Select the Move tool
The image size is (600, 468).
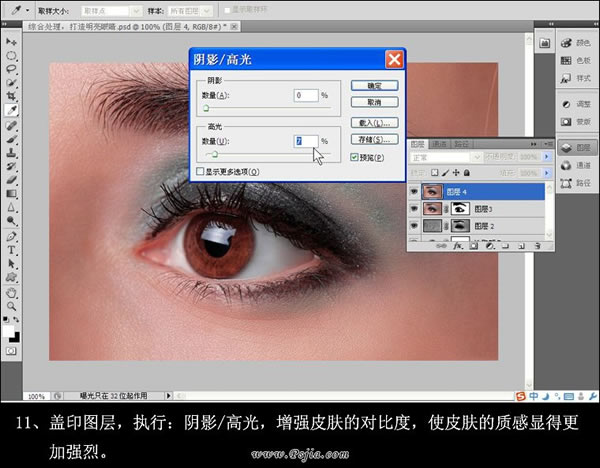[x=11, y=42]
